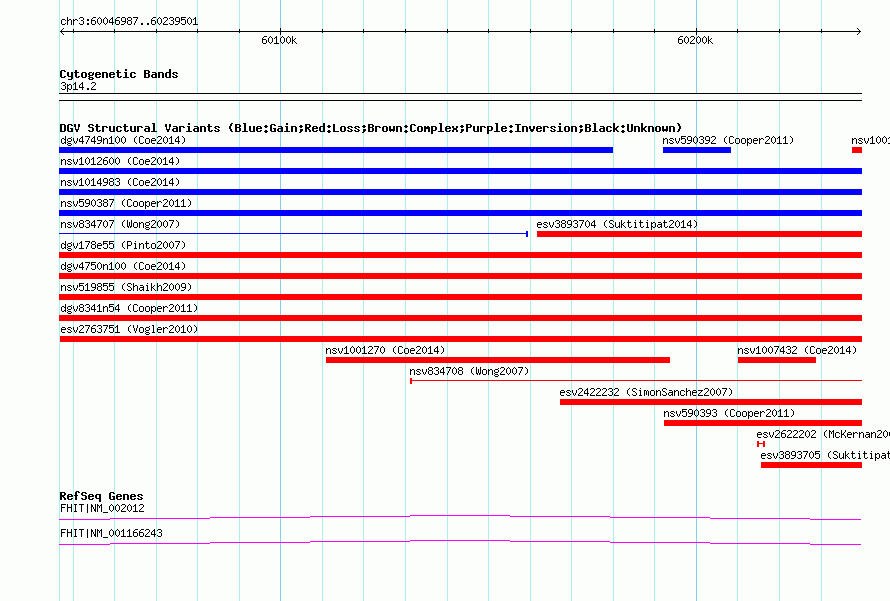Viewport: 890px width, 601px height.
Task: Click the red esv3893704 loss bar
Action: (699, 234)
